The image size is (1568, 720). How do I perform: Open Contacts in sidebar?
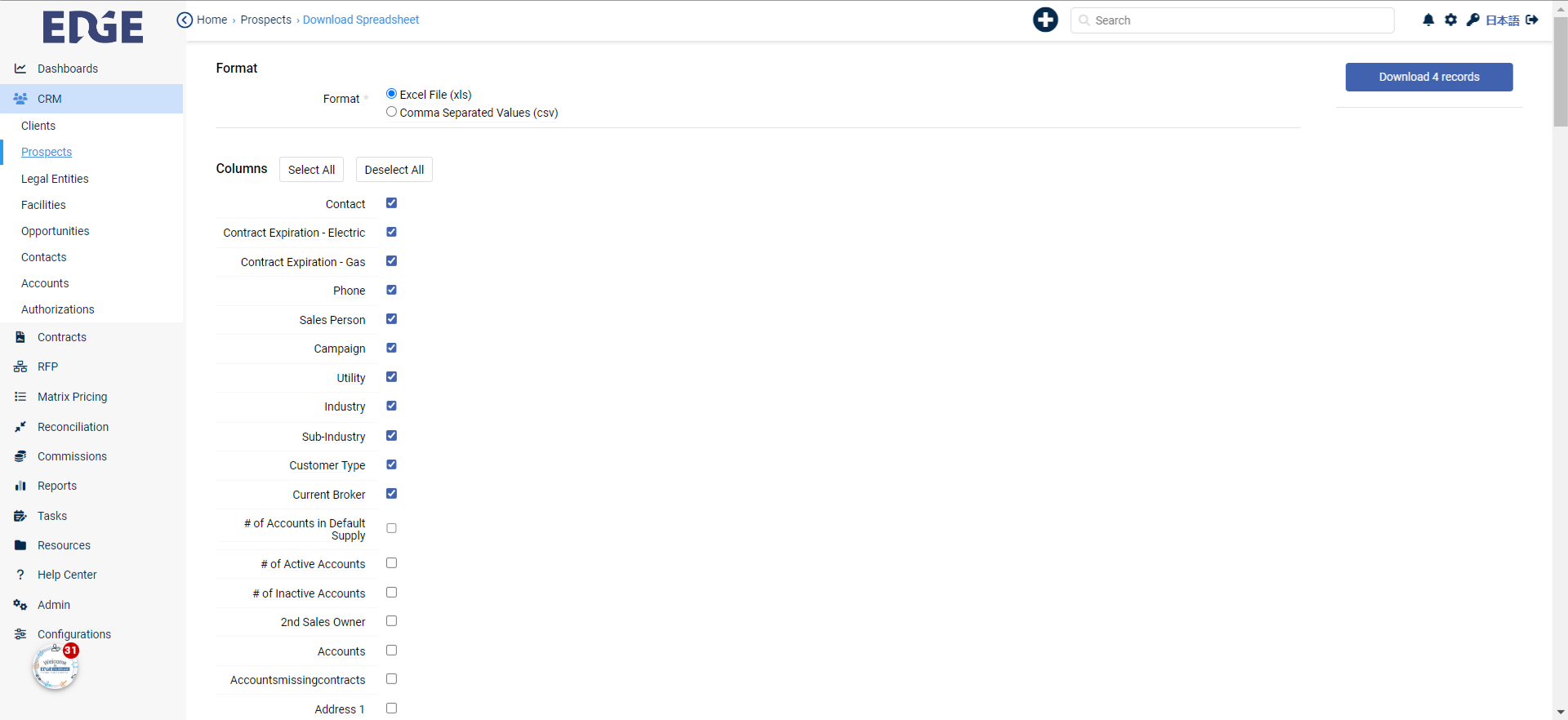point(44,257)
